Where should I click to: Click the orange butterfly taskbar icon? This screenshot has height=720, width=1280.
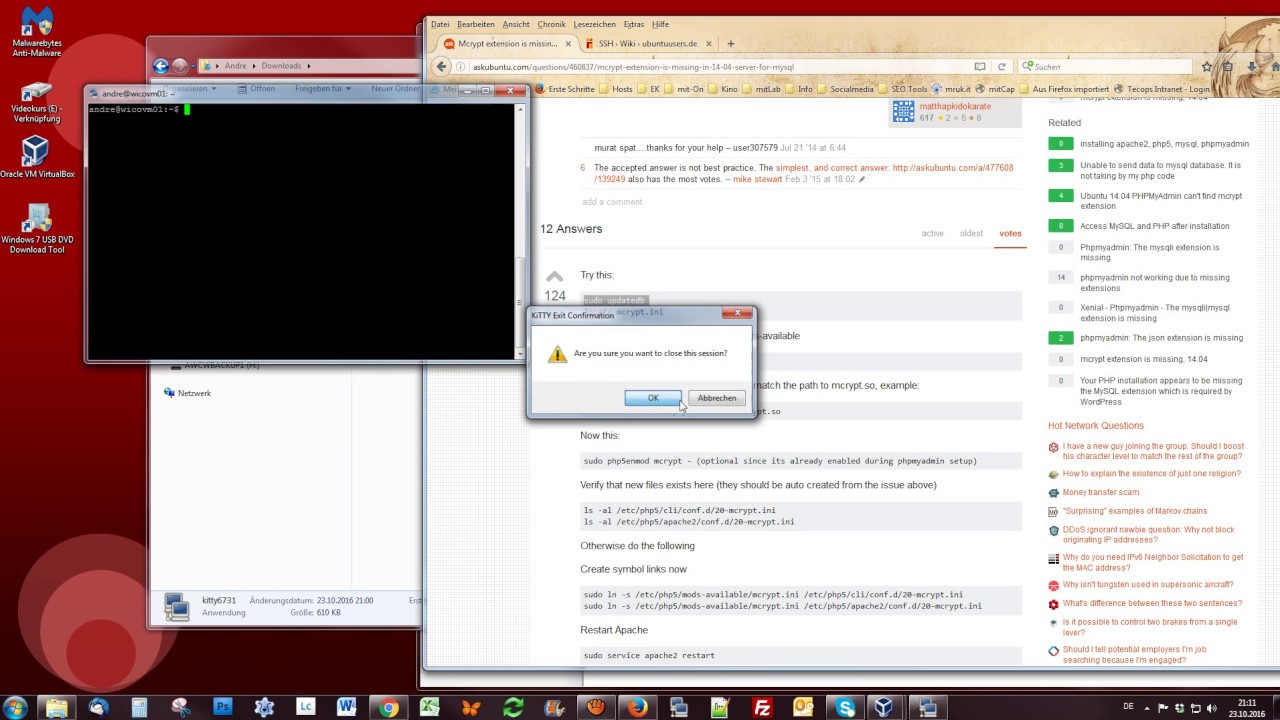[x=471, y=707]
